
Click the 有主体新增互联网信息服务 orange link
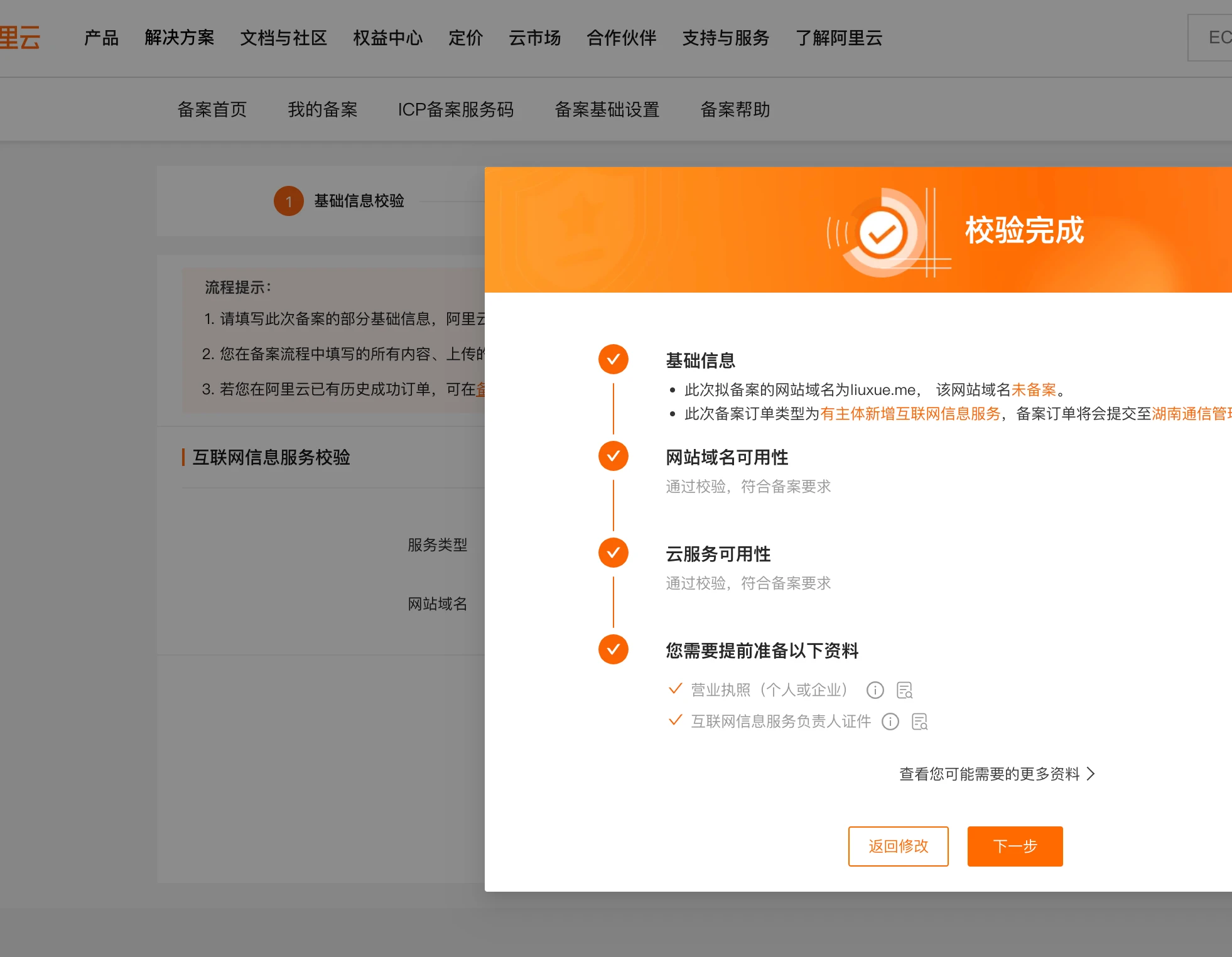[x=910, y=413]
